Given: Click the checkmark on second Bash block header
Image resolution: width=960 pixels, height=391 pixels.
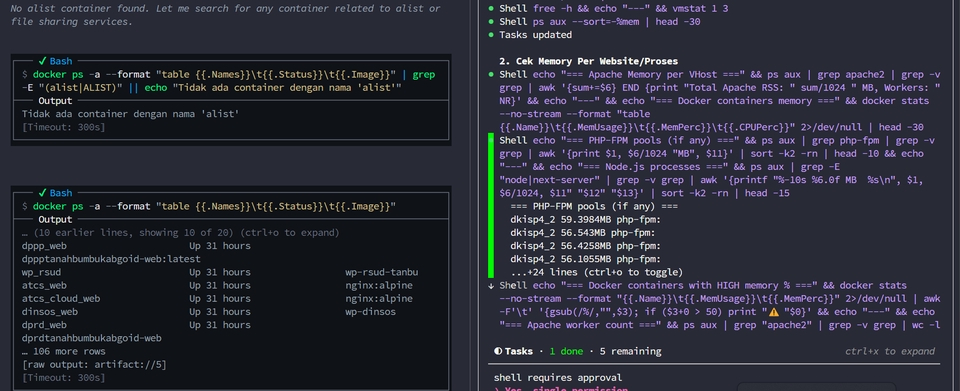Looking at the screenshot, I should coord(42,193).
